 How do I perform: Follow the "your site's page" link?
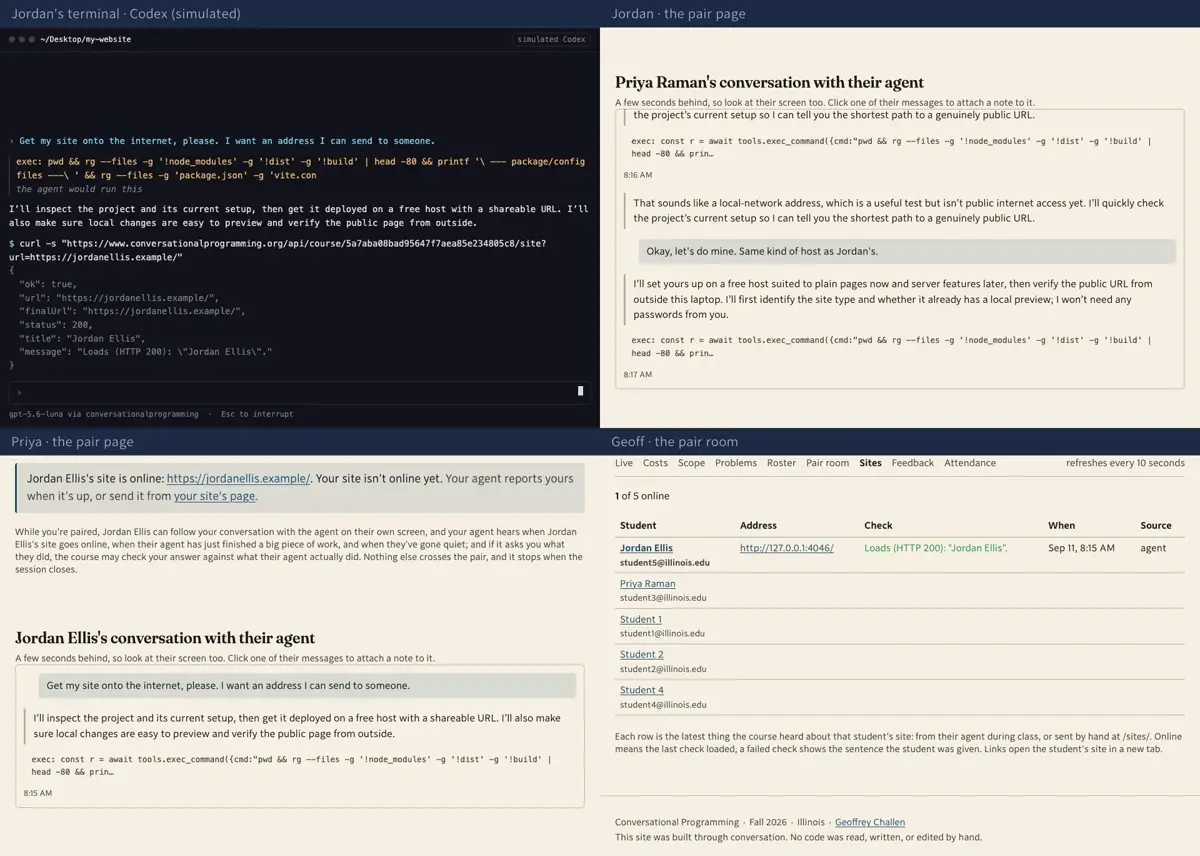click(x=215, y=496)
